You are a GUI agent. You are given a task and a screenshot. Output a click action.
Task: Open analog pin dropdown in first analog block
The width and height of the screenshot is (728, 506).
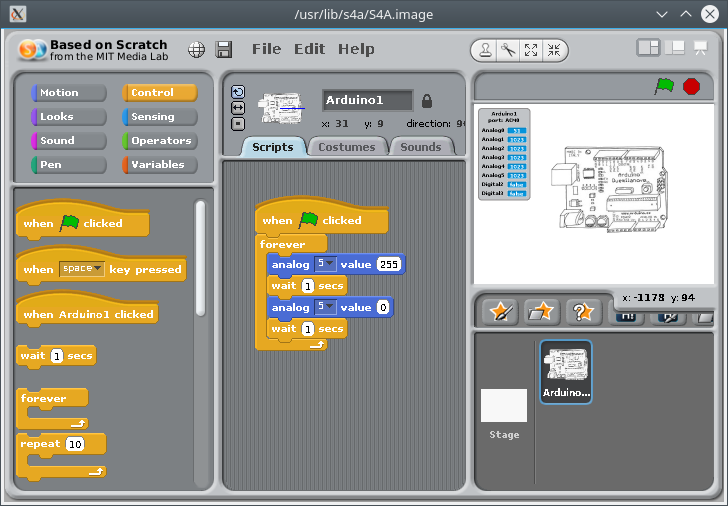coord(325,264)
